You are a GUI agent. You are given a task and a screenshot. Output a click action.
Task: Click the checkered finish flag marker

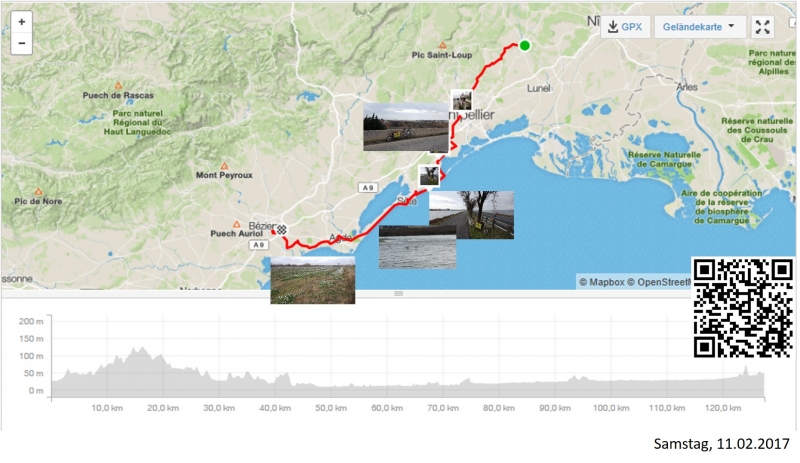tap(281, 230)
